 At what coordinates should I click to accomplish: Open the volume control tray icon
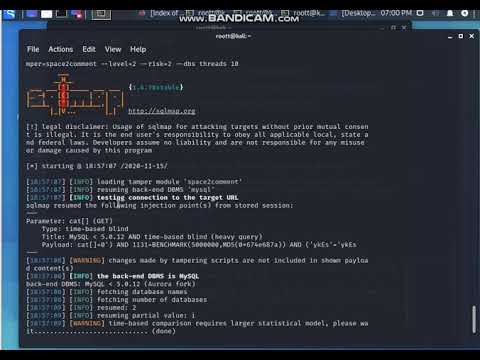pos(435,13)
